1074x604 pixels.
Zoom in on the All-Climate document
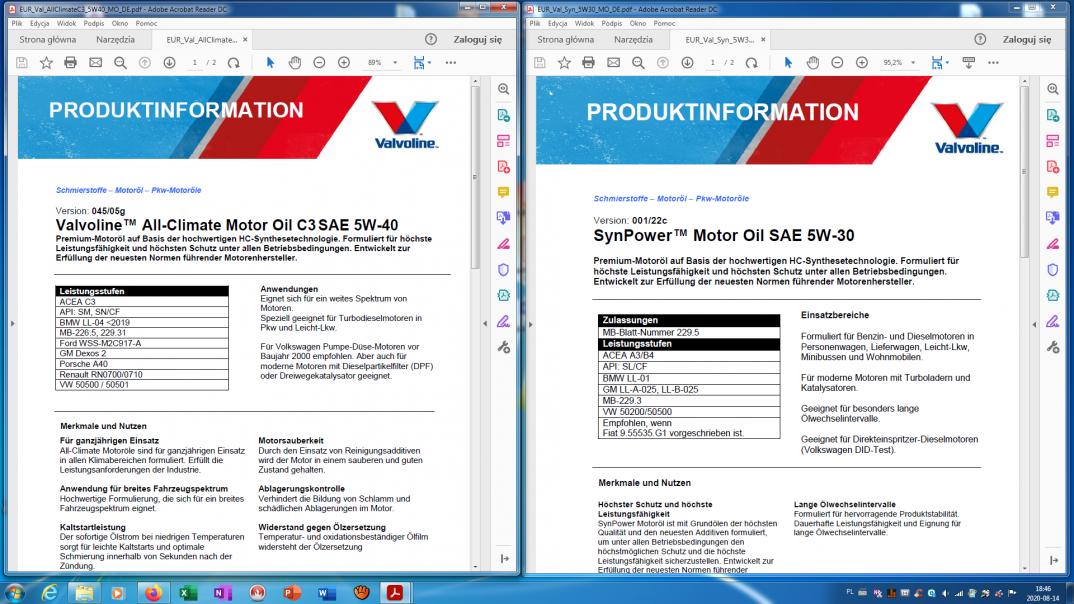344,63
